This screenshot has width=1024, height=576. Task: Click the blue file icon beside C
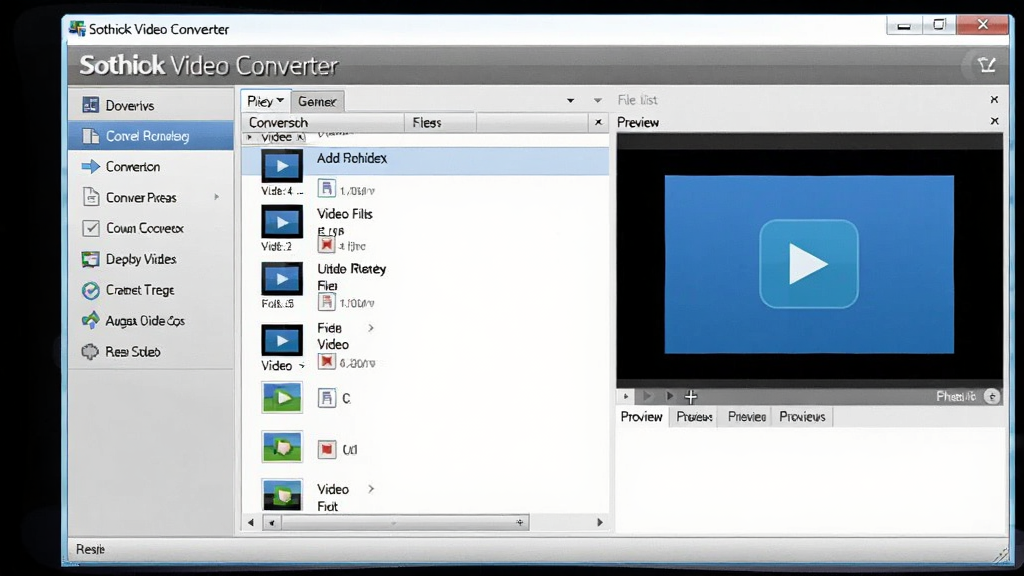[x=327, y=398]
